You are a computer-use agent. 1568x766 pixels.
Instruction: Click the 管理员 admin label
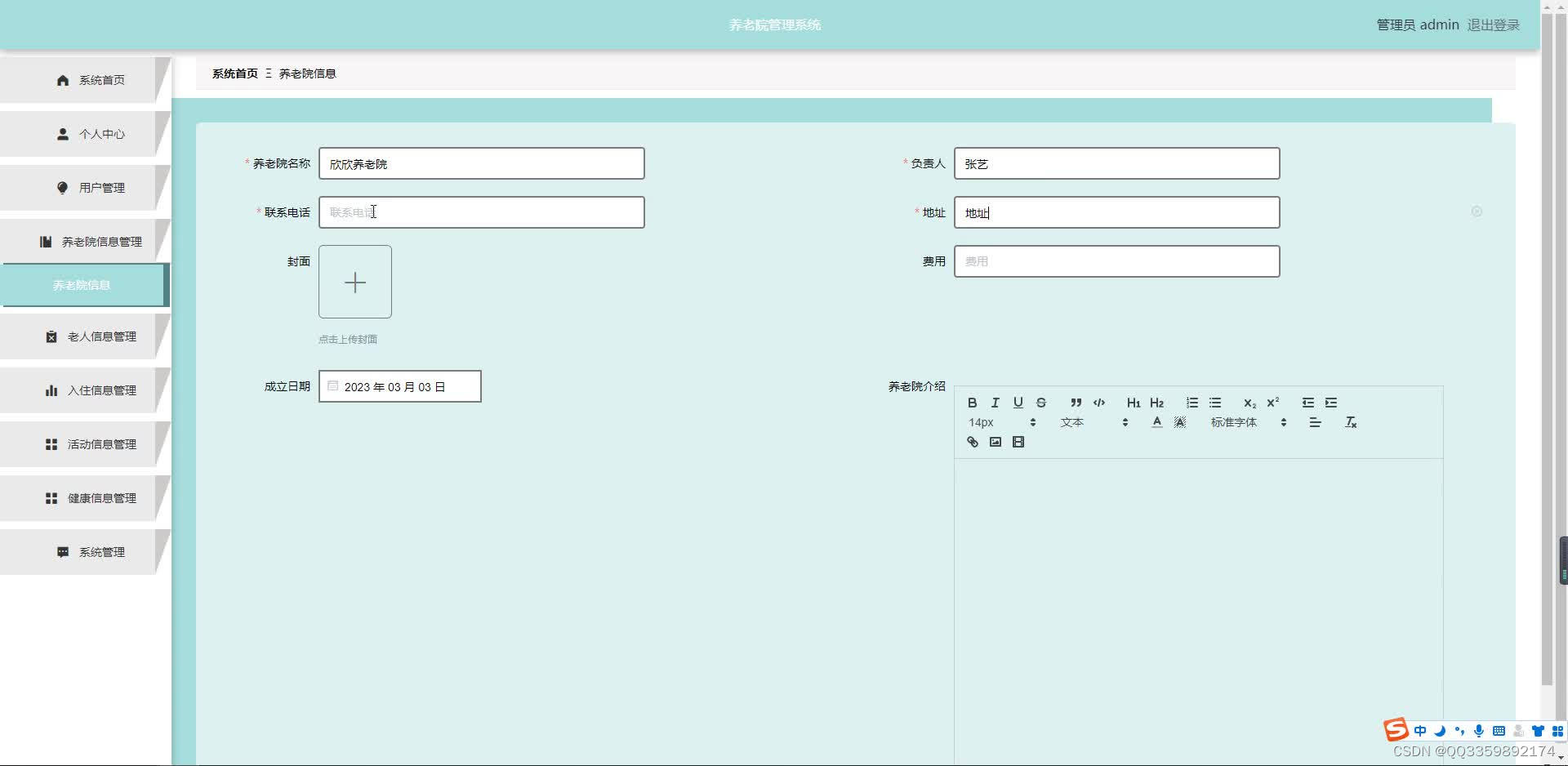pyautogui.click(x=1418, y=25)
